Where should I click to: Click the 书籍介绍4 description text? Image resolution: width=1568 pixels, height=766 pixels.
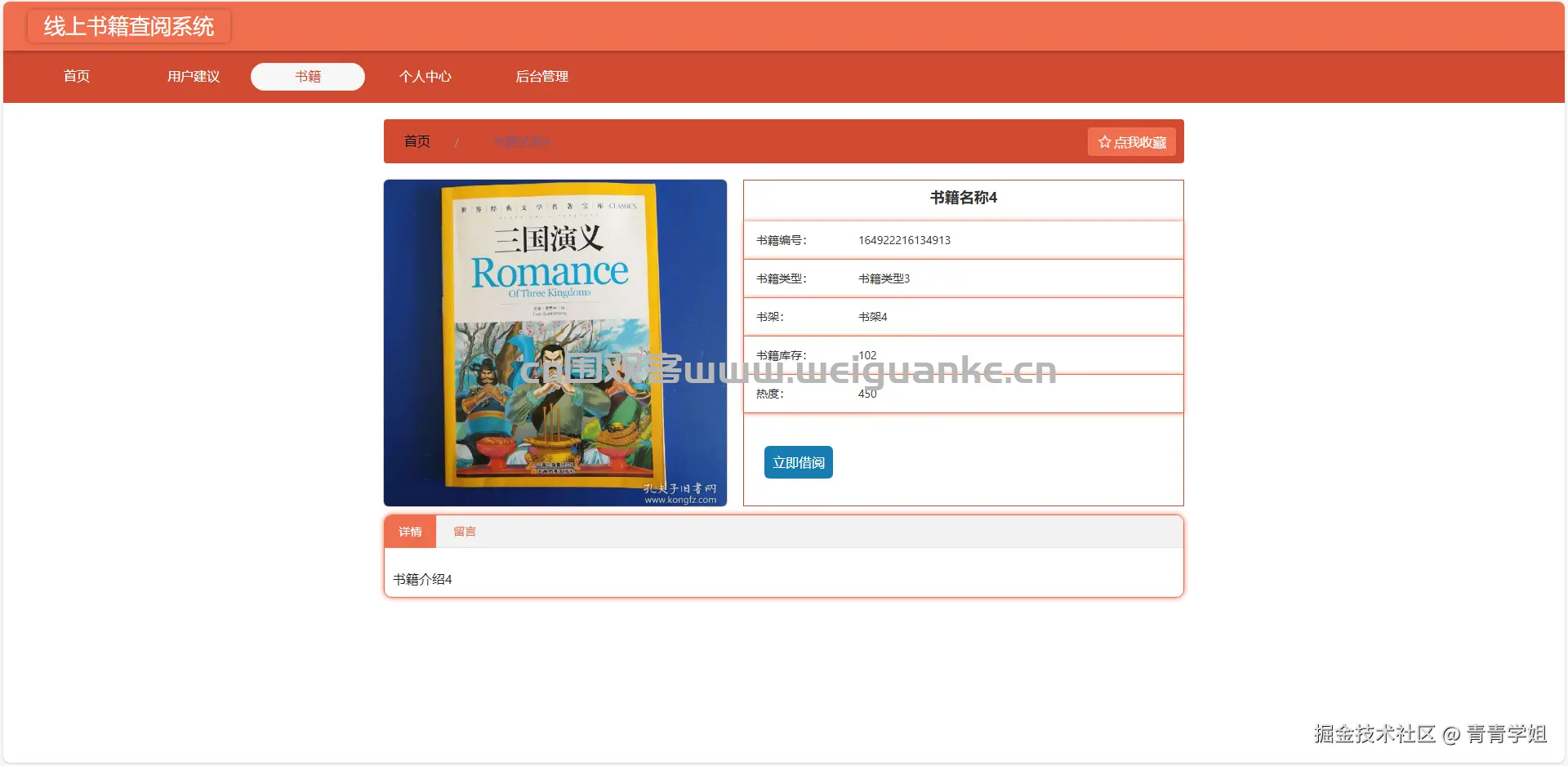(422, 579)
